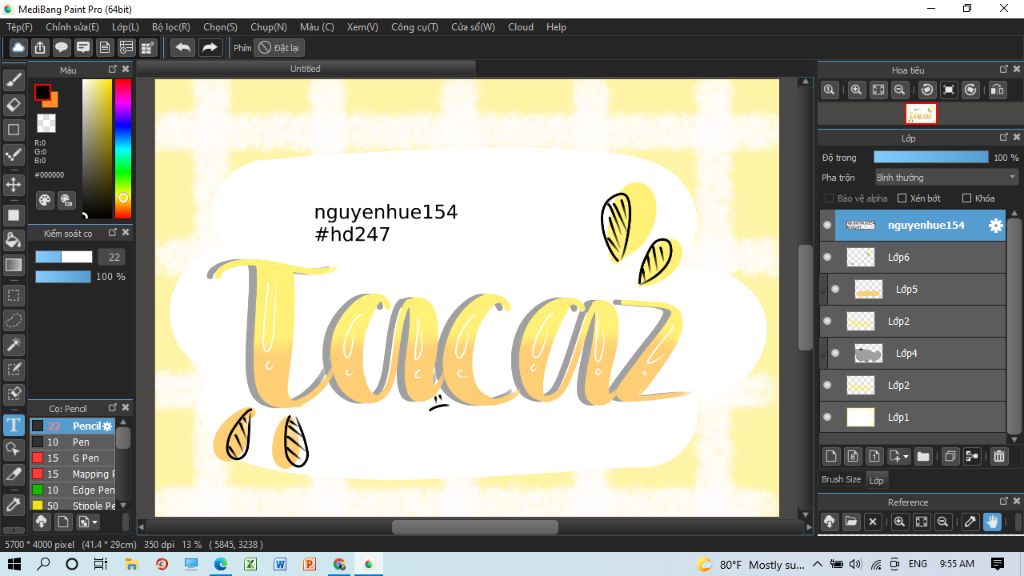Hide the nguyenhue154 layer

coord(827,225)
